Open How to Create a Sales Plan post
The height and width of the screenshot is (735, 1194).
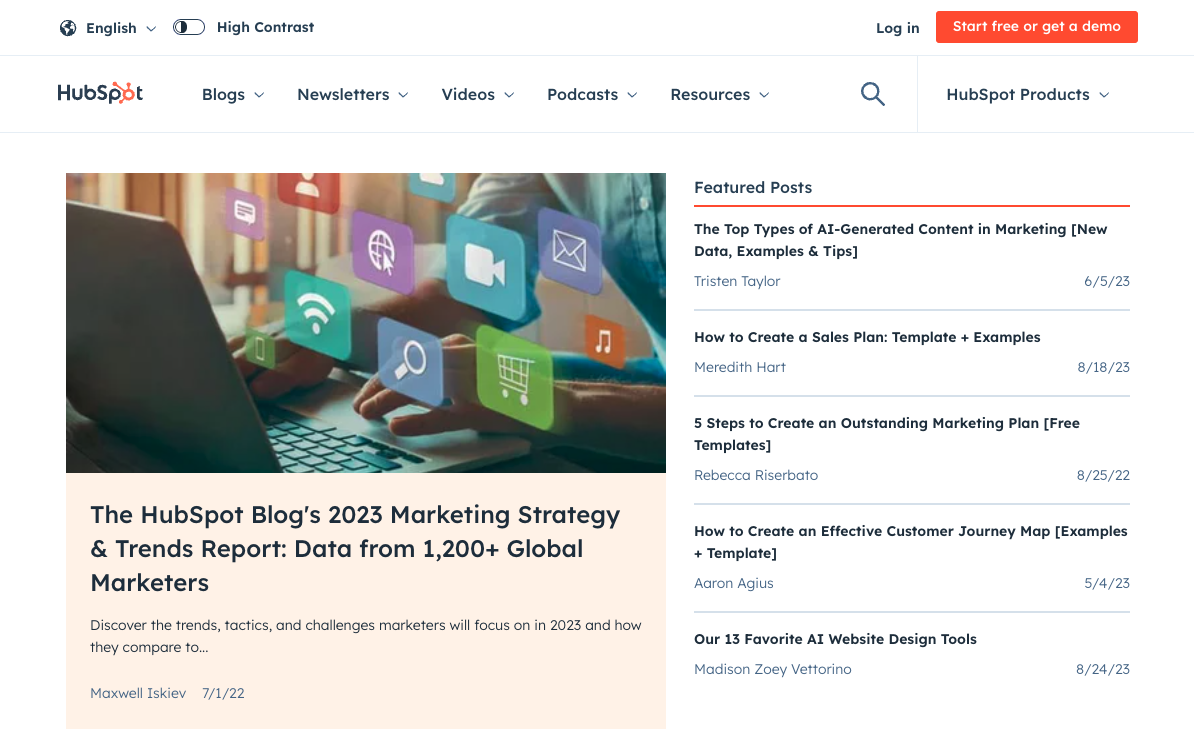tap(867, 337)
